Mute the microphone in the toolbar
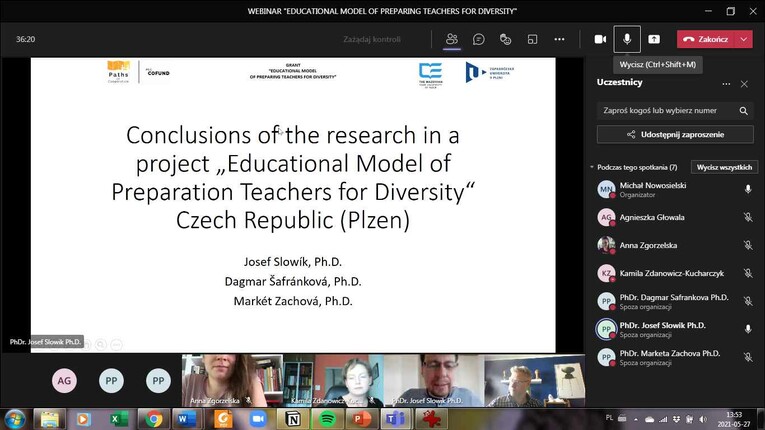 coord(627,39)
